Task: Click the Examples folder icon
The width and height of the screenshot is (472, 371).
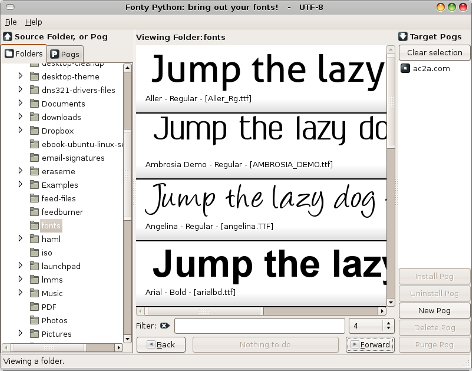Action: coord(34,185)
